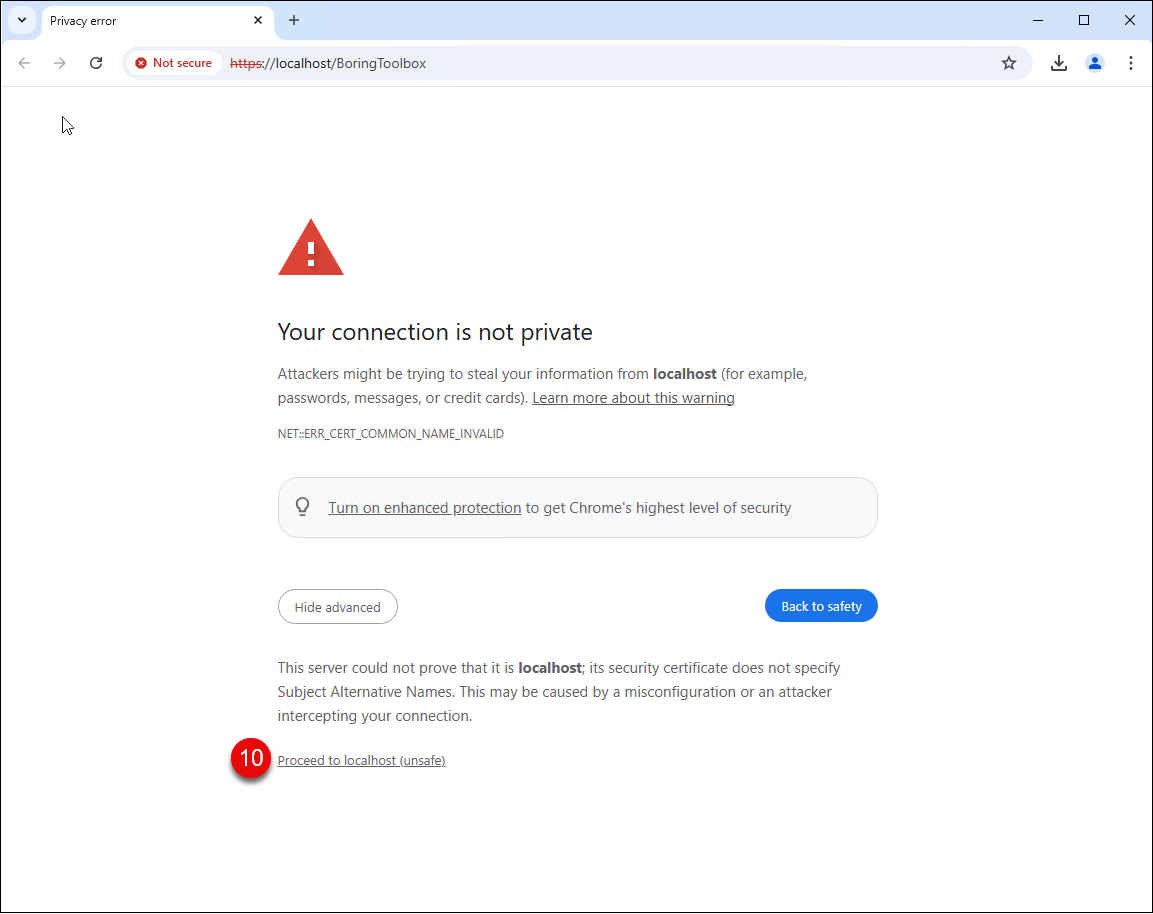
Task: Open Chrome's three-dot menu
Action: tap(1131, 63)
